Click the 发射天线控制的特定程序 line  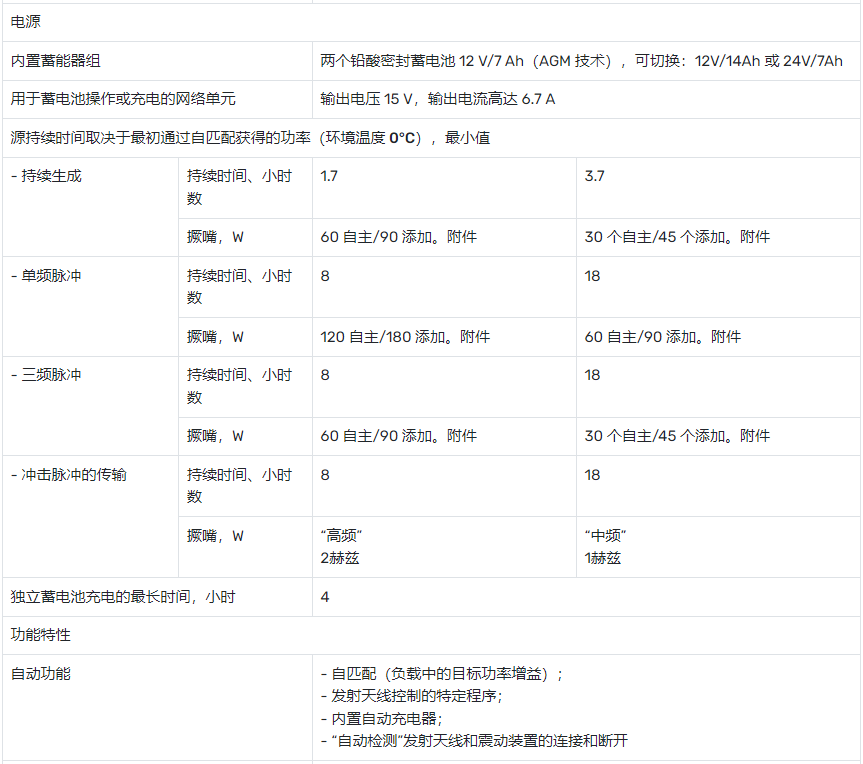tap(411, 696)
